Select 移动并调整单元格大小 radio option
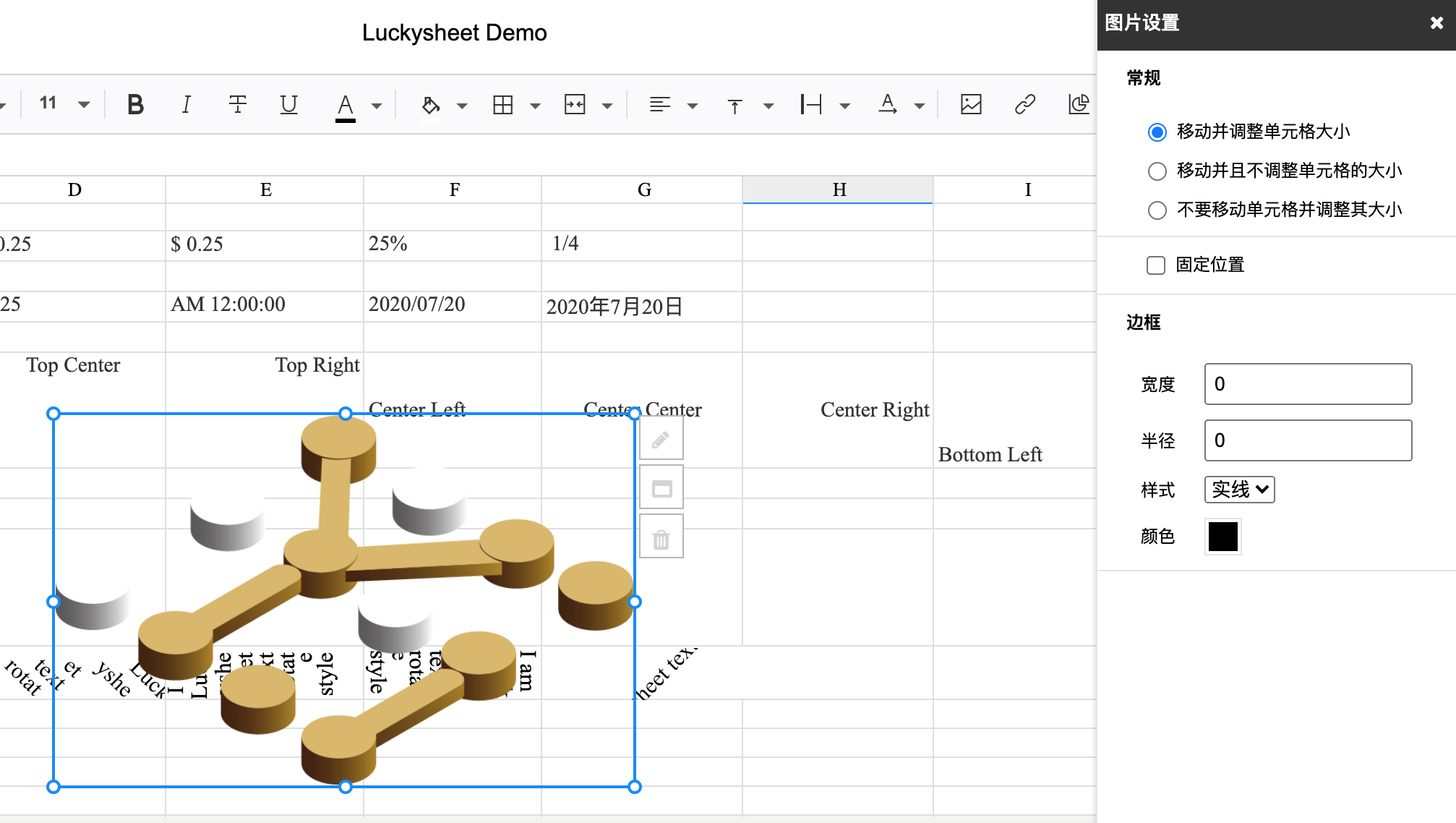 (x=1157, y=132)
